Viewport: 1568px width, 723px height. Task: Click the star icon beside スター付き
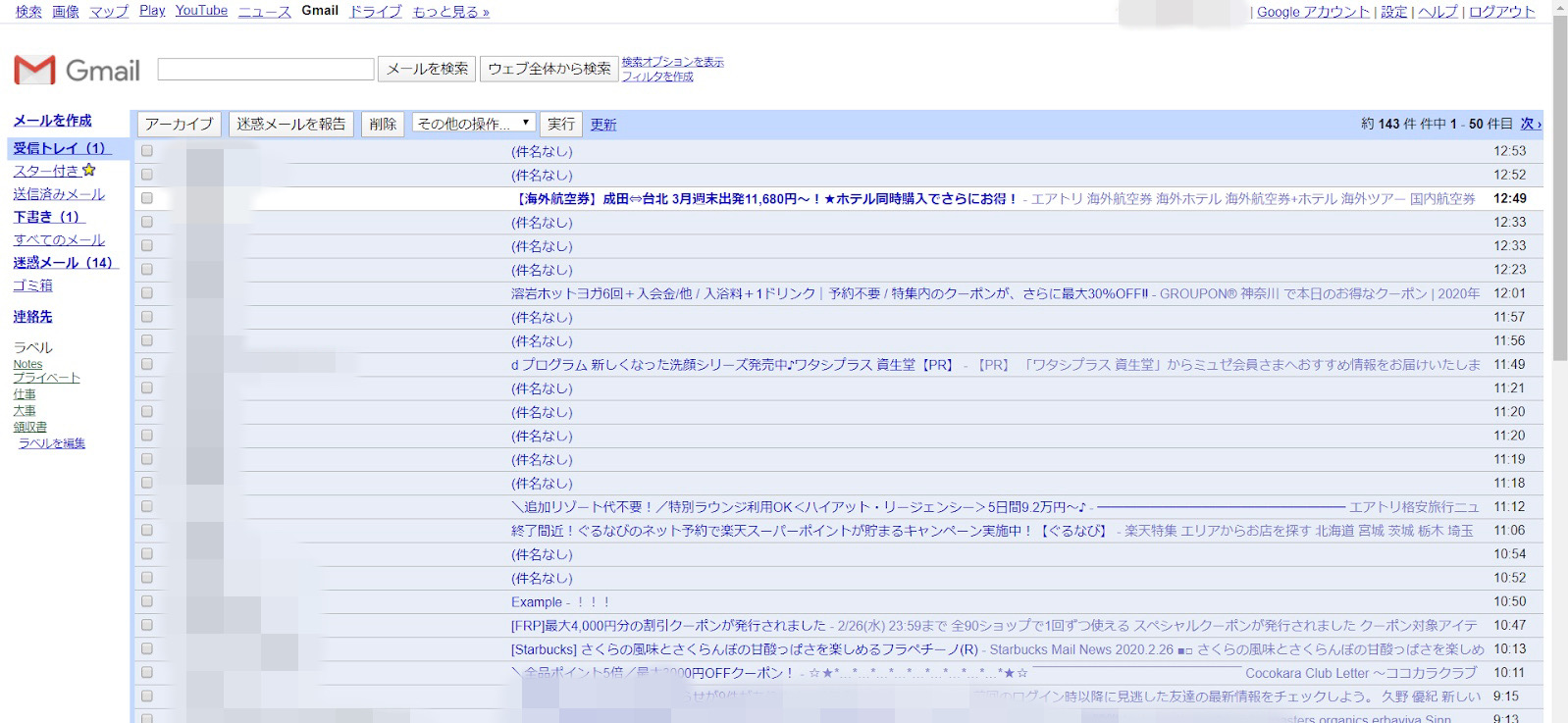89,171
